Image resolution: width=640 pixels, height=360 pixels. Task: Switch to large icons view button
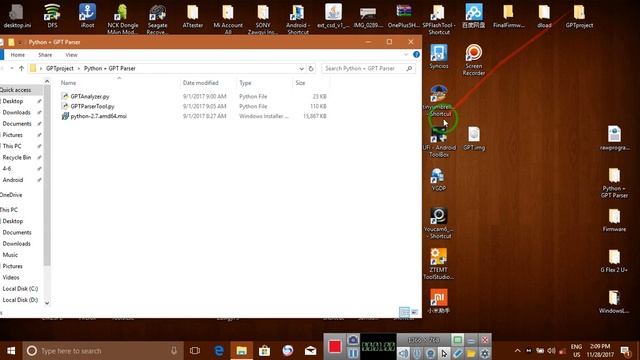tap(414, 312)
